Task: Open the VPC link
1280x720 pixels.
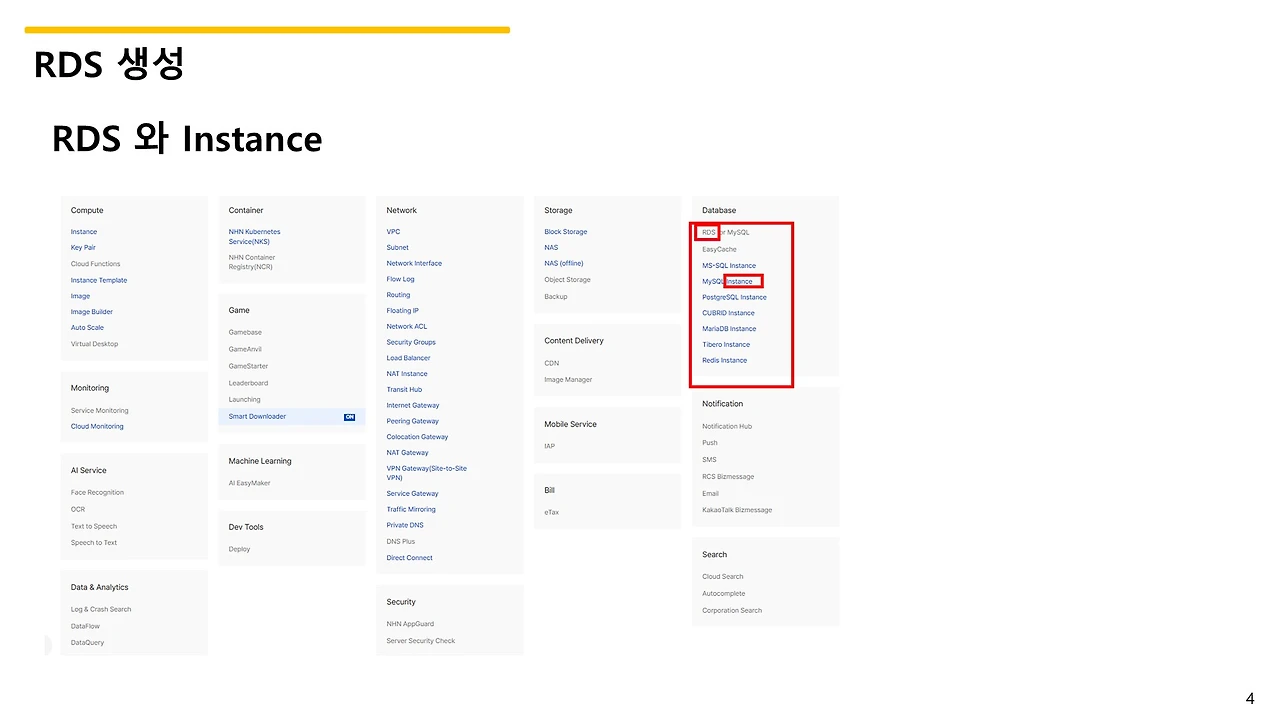Action: click(x=393, y=232)
